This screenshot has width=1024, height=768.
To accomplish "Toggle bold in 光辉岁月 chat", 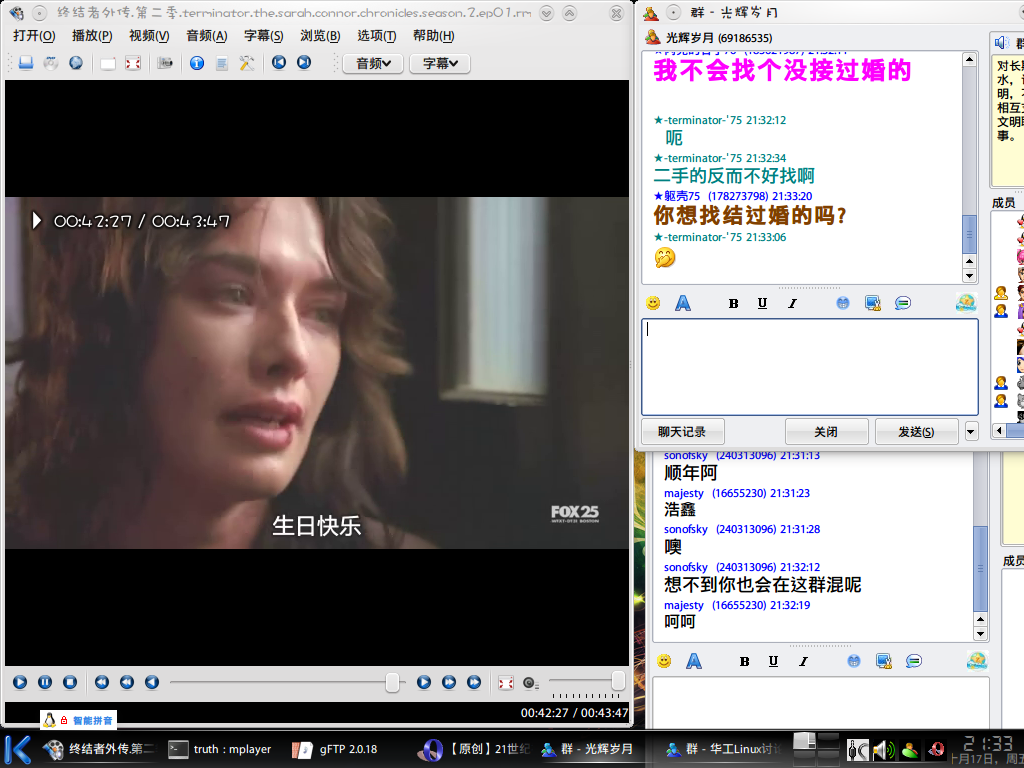I will [x=733, y=304].
